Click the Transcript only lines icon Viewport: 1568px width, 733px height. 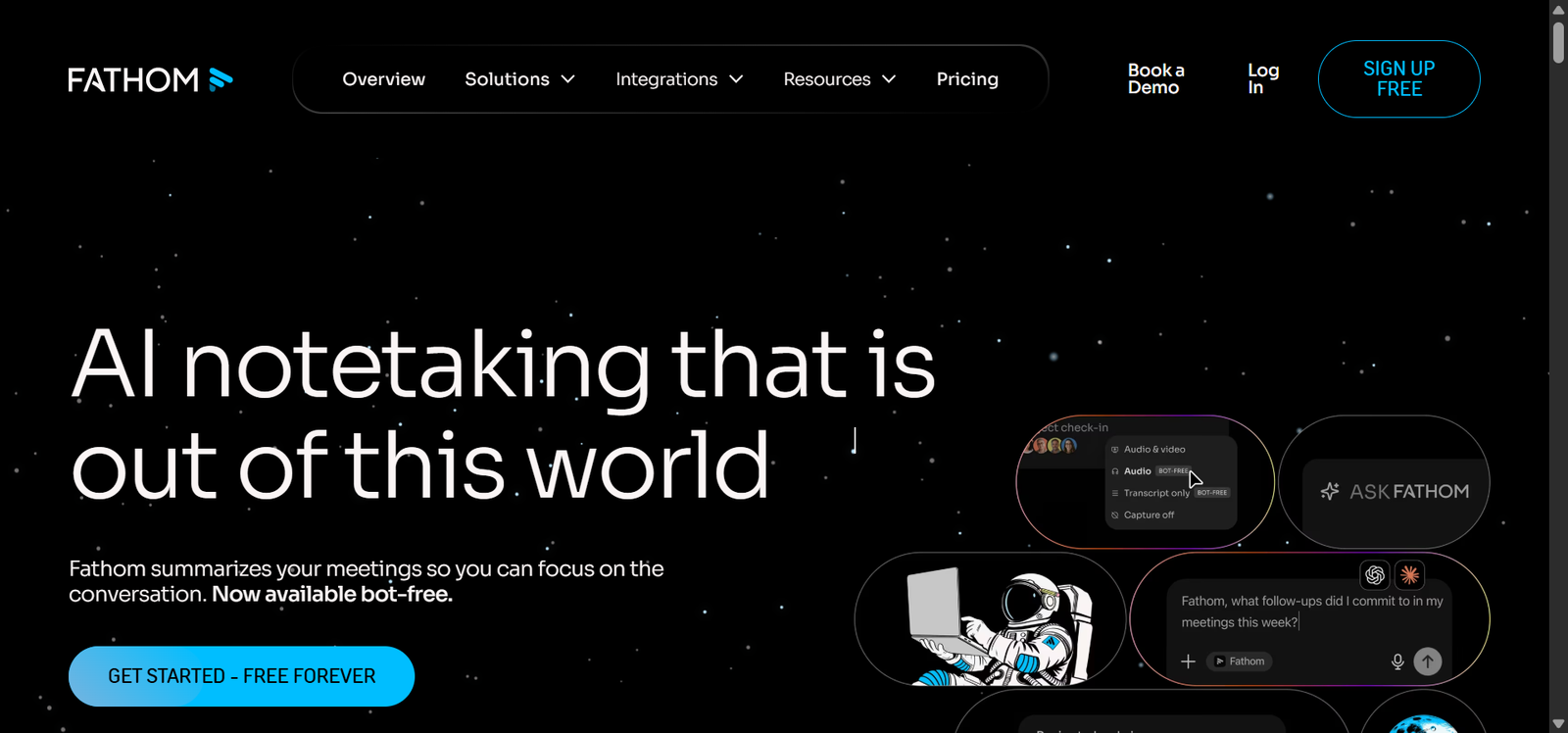point(1115,493)
